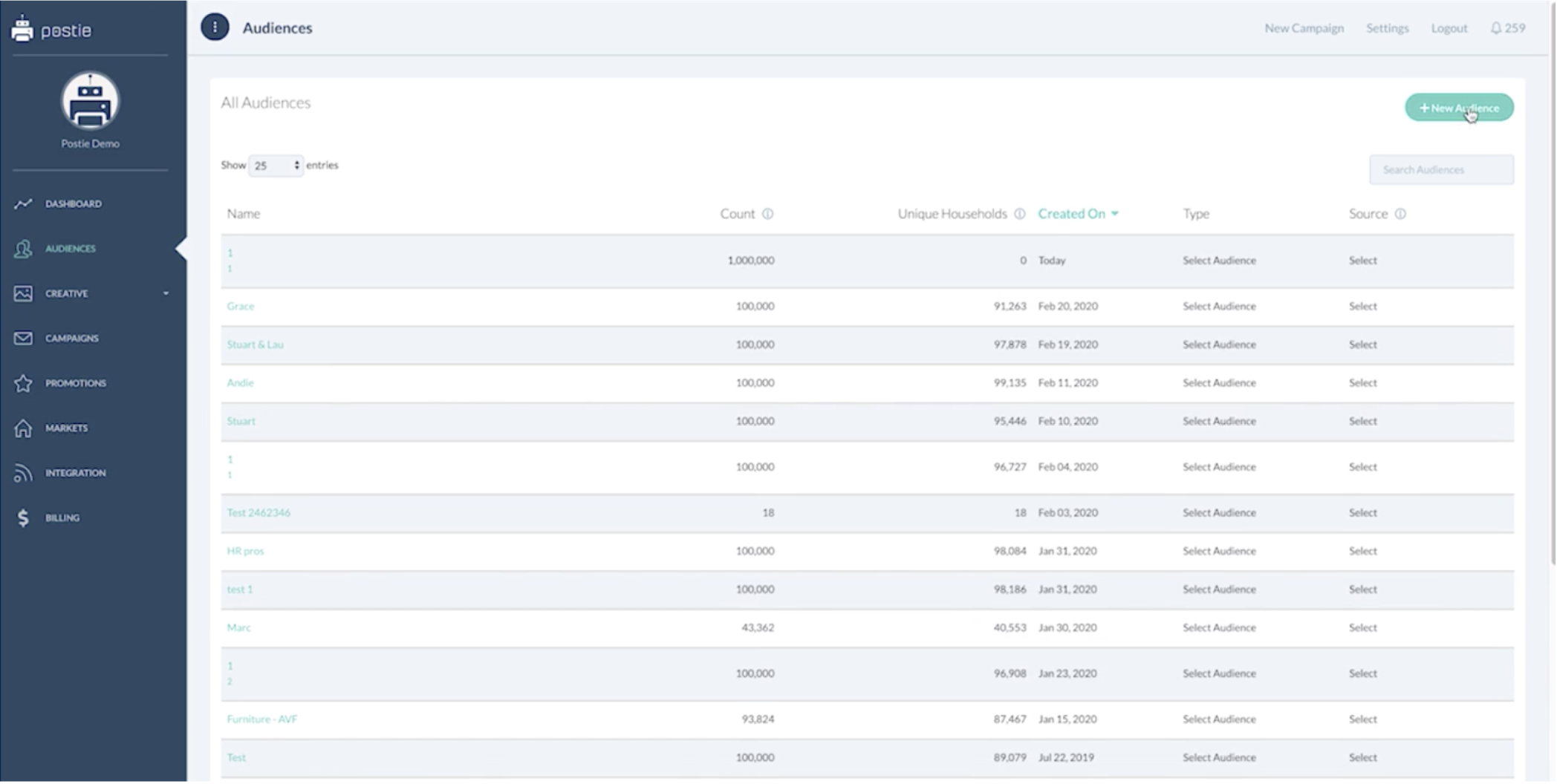1557x784 pixels.
Task: Click the Promotions star icon
Action: click(x=23, y=383)
